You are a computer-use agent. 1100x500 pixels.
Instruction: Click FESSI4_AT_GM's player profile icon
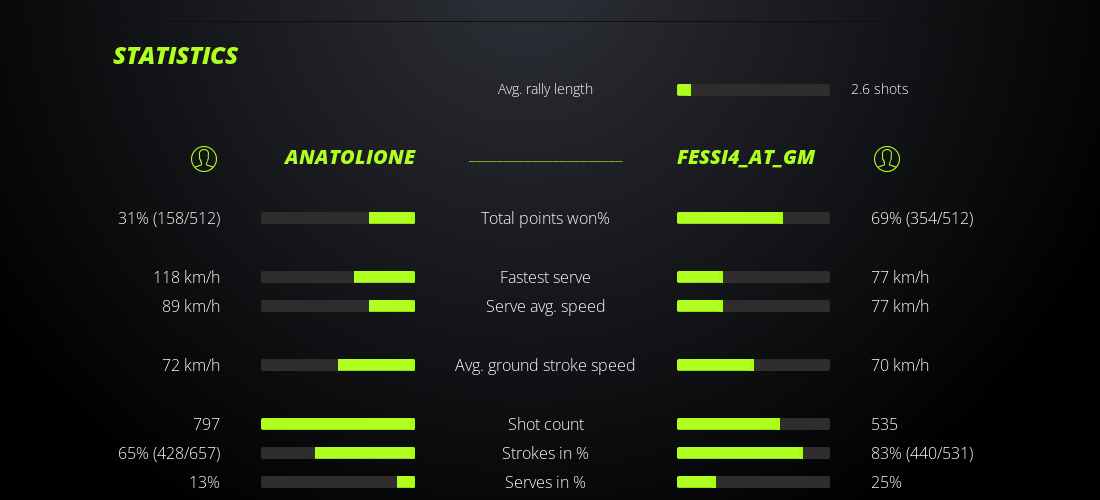pos(887,158)
